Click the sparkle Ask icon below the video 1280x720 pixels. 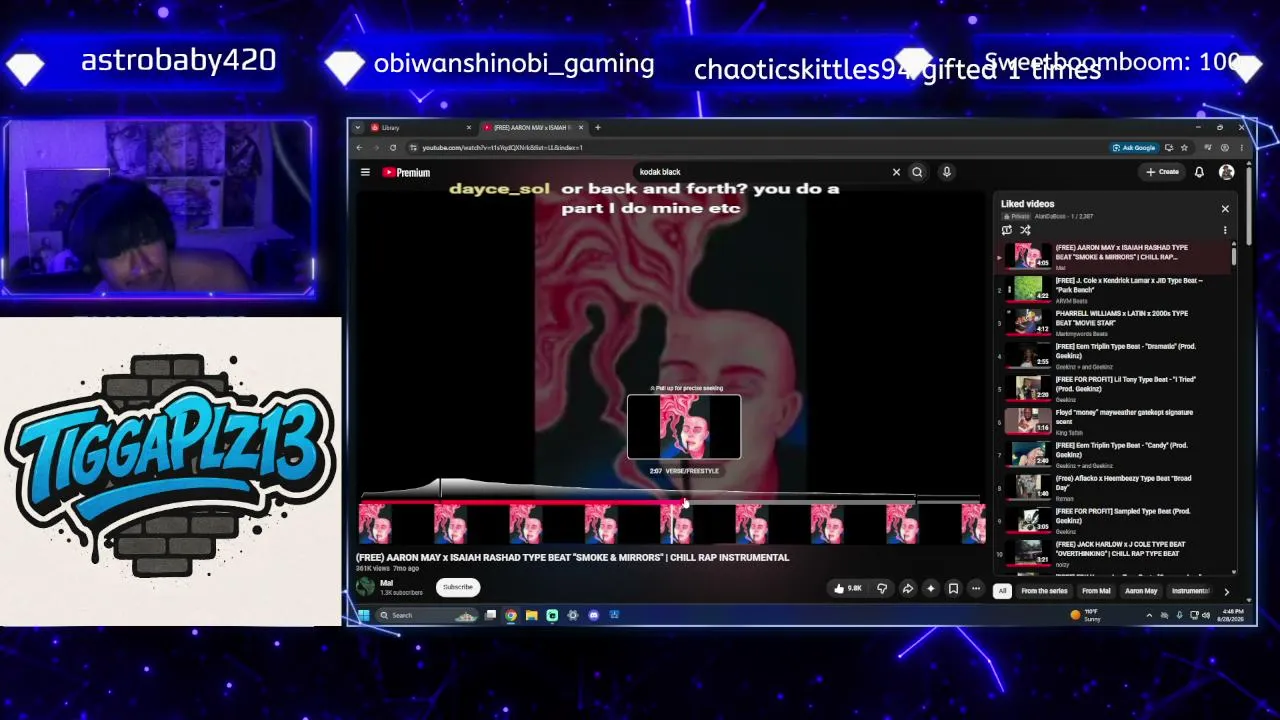pos(930,588)
